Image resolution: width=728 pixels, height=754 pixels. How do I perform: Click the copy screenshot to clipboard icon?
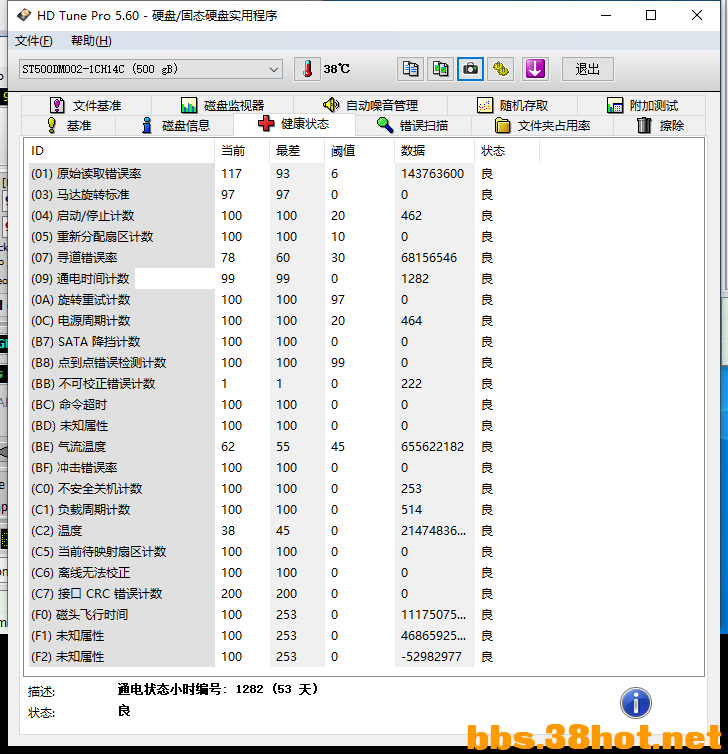point(440,69)
